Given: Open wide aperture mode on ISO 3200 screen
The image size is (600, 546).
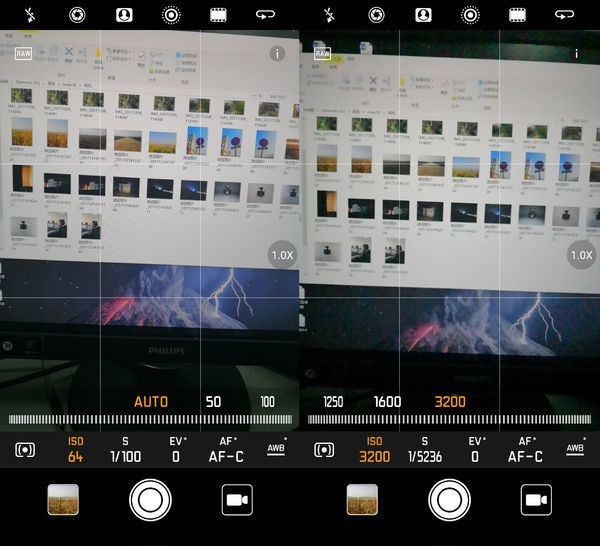Looking at the screenshot, I should point(376,15).
